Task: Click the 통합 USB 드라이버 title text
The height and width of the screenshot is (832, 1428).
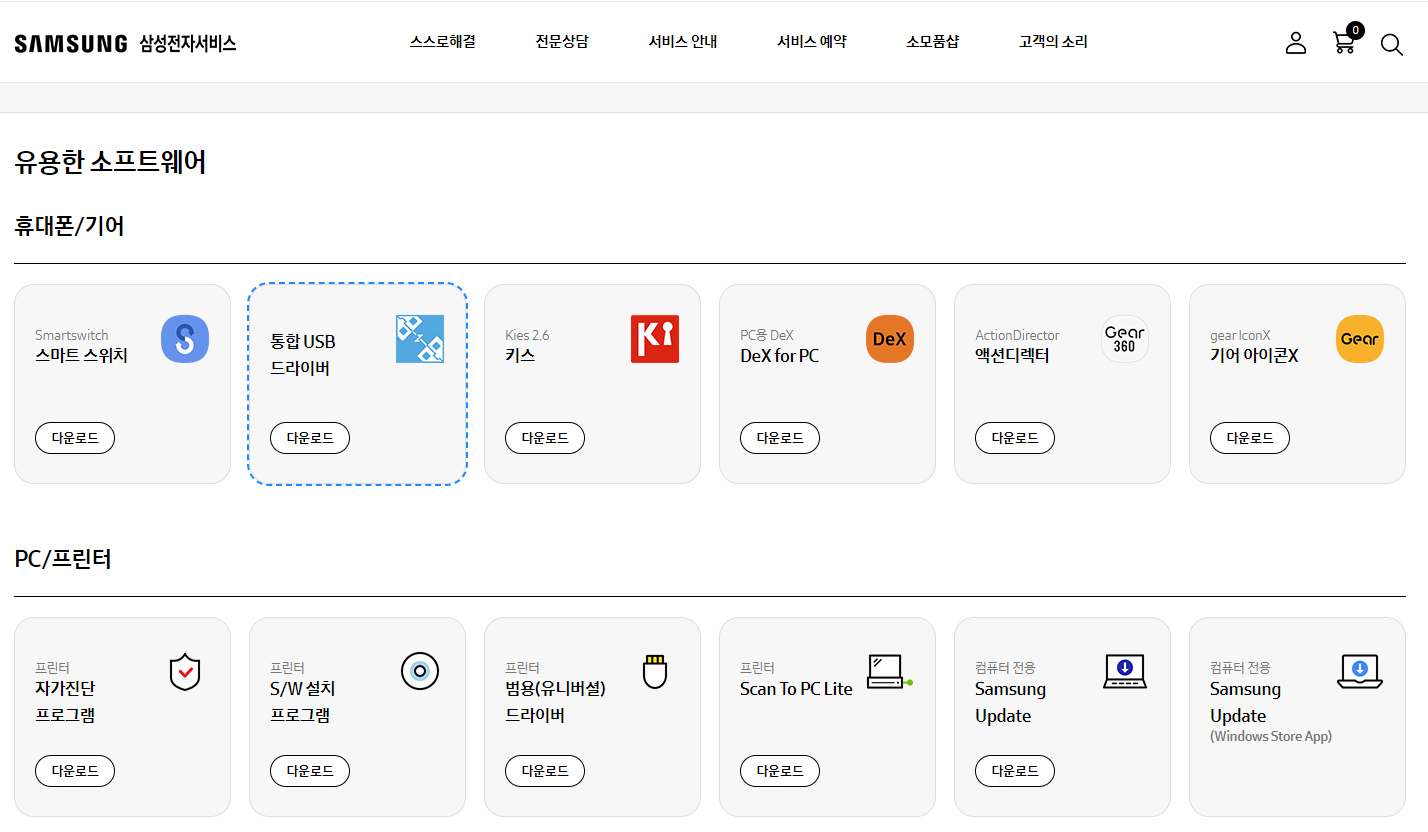Action: (x=303, y=355)
